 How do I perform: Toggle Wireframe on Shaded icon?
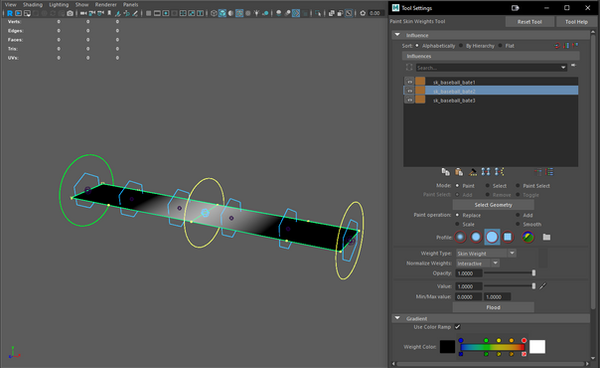239,13
